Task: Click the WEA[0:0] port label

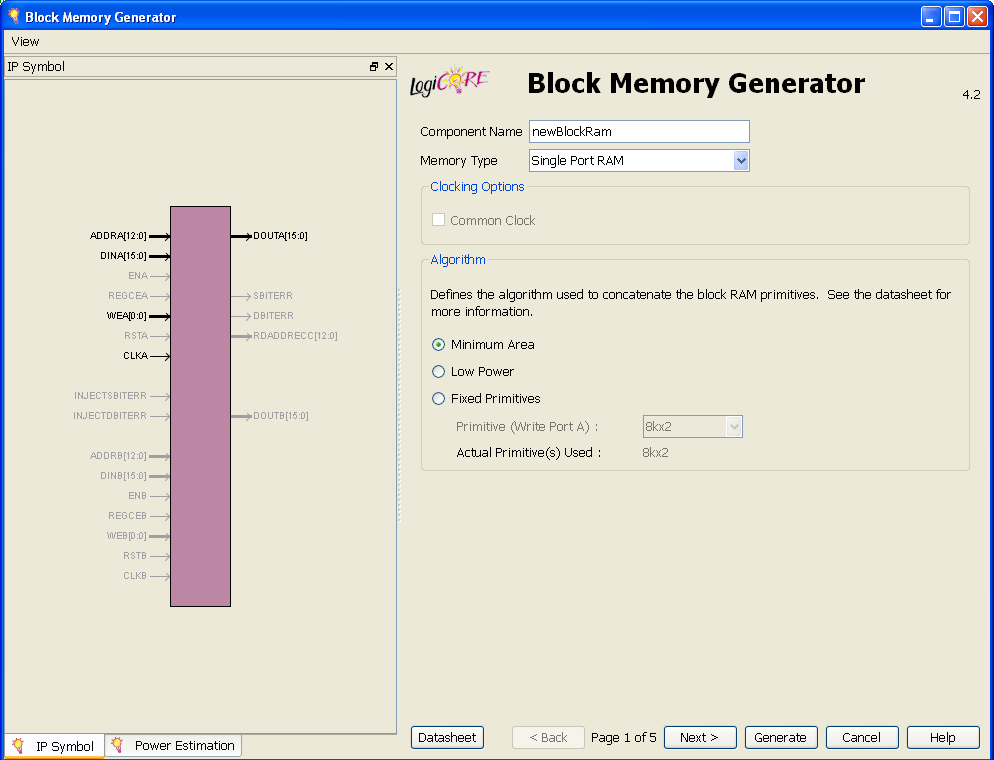Action: [x=126, y=316]
